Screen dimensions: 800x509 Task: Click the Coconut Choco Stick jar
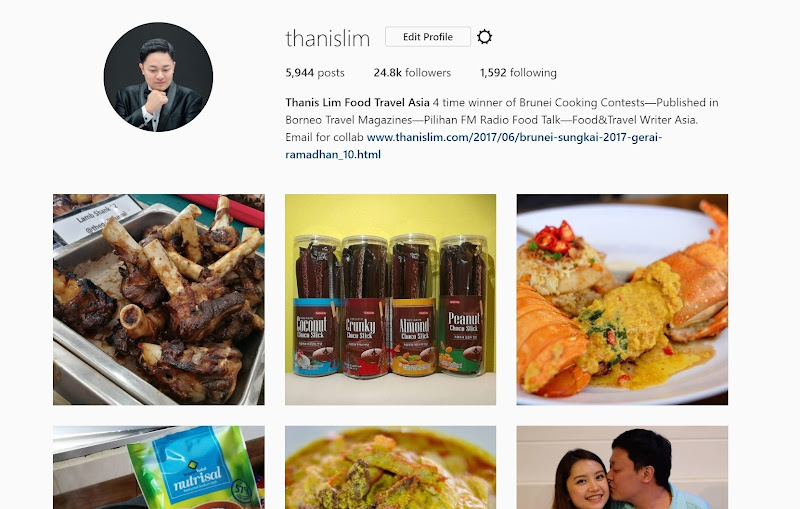(x=316, y=306)
